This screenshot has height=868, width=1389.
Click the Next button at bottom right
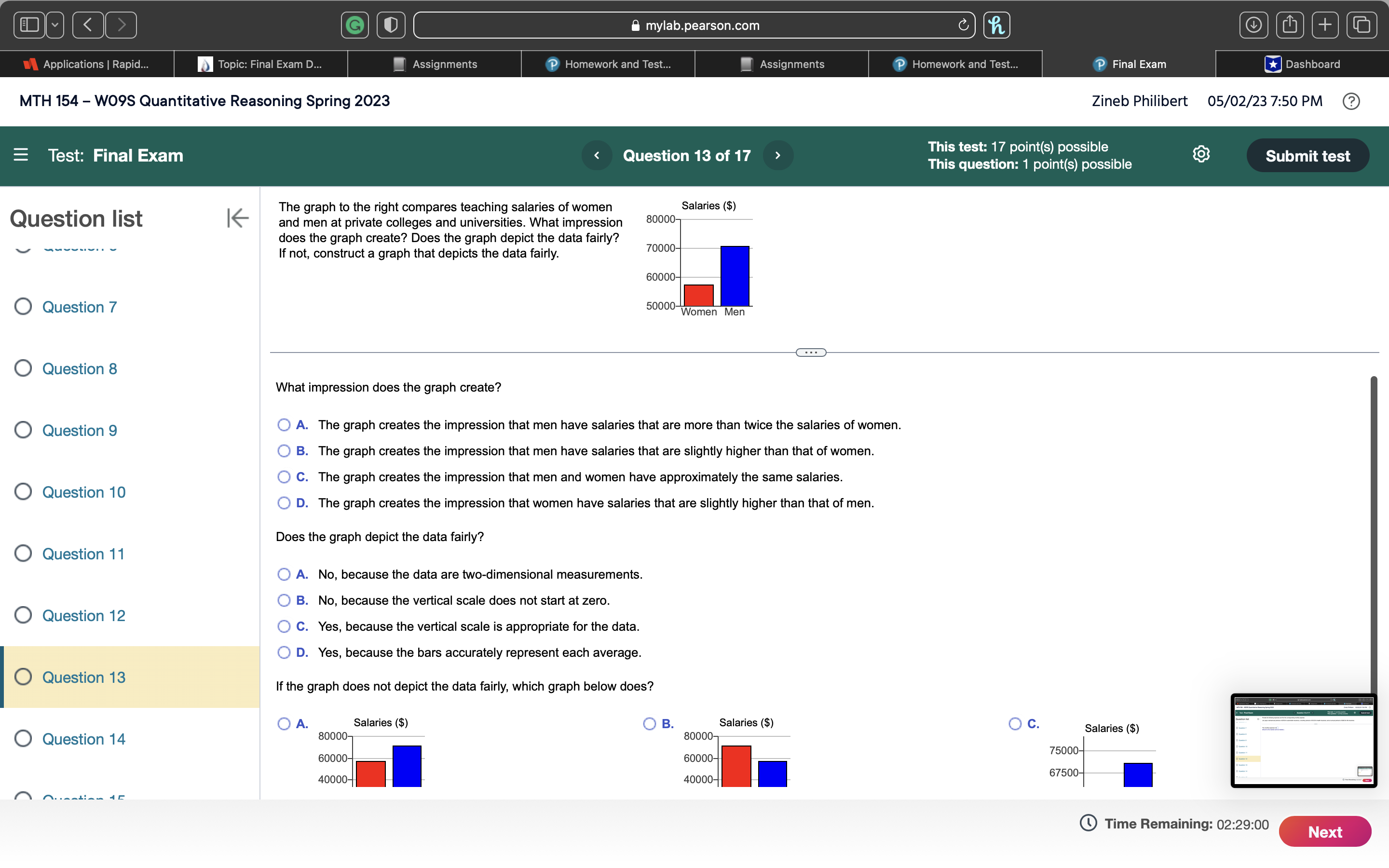[1325, 831]
